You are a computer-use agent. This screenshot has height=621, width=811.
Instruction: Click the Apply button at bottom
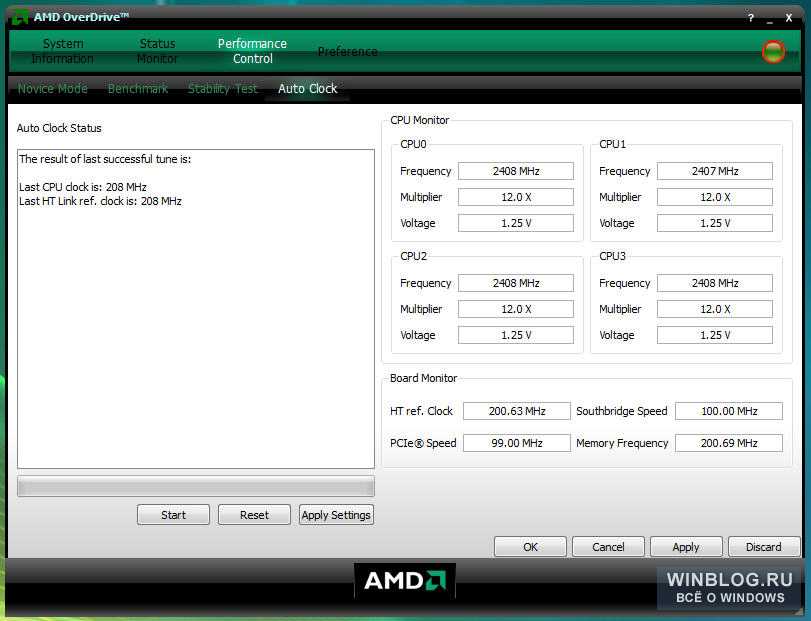686,547
